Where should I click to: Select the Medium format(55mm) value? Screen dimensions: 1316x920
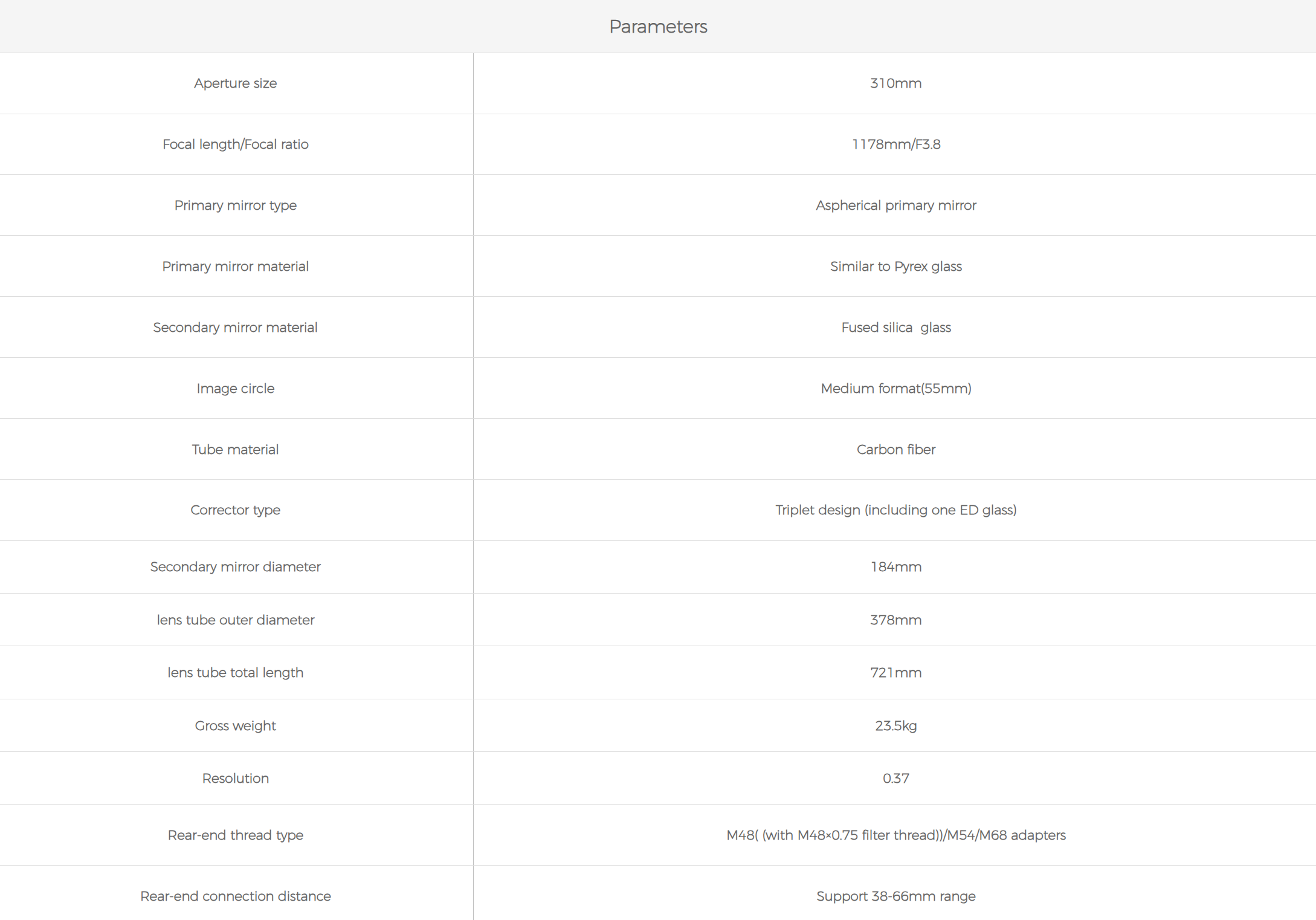click(895, 389)
